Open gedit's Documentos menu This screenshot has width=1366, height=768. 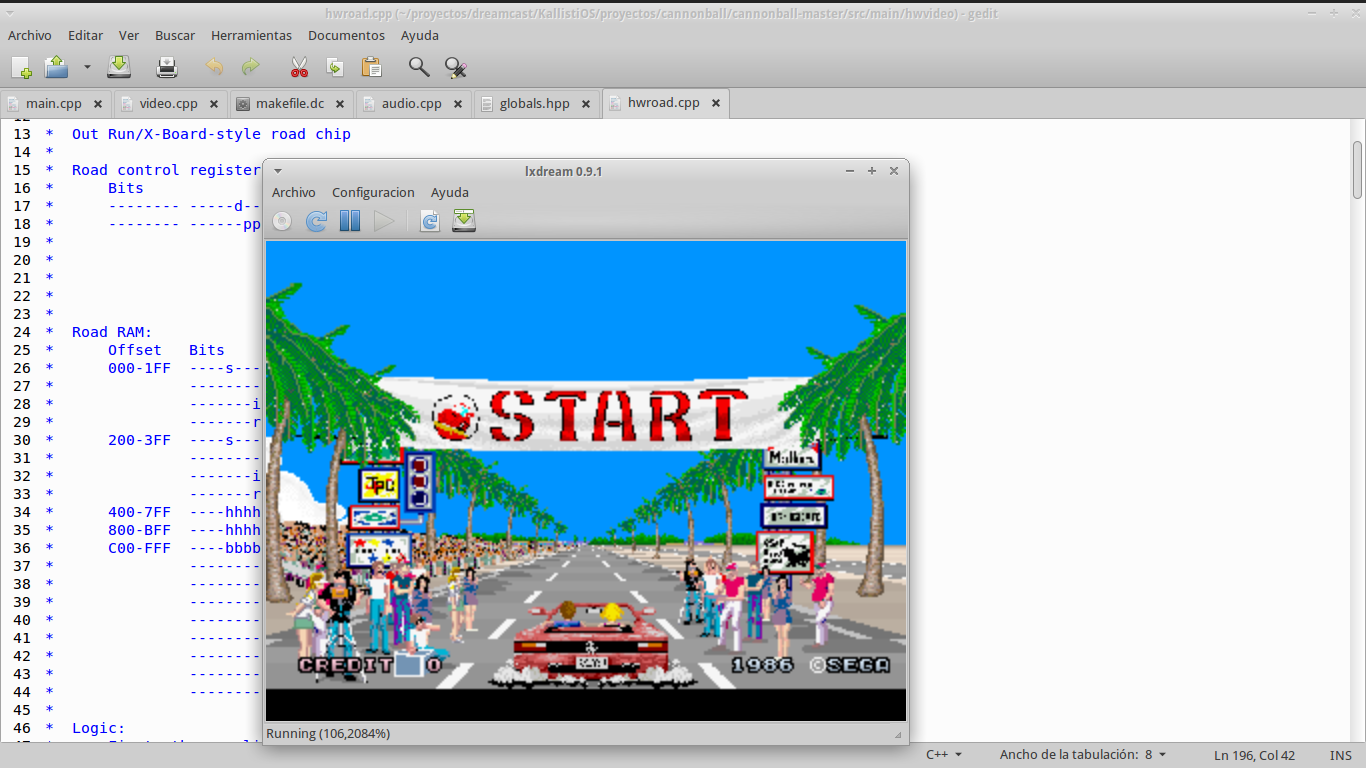346,35
